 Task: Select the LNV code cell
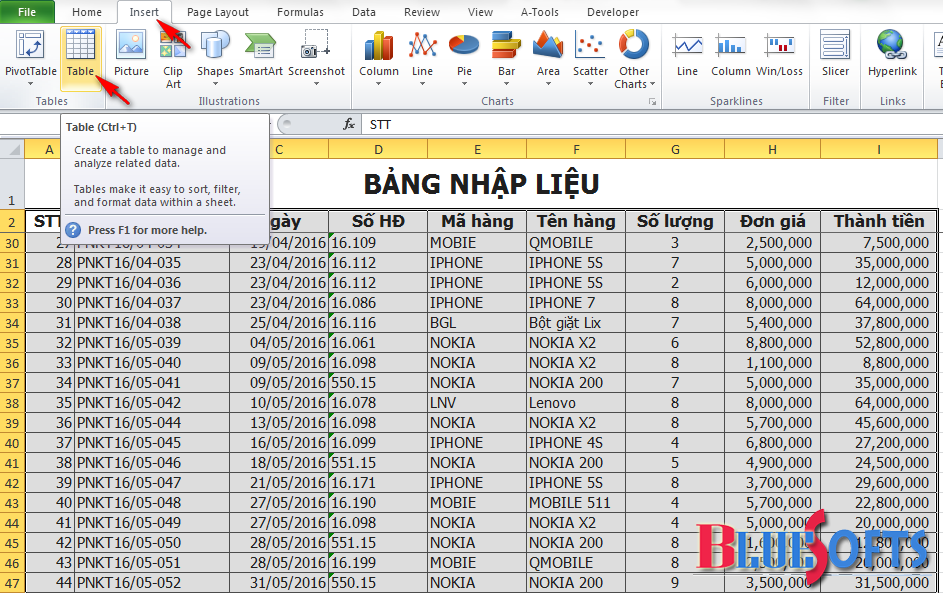click(x=477, y=403)
